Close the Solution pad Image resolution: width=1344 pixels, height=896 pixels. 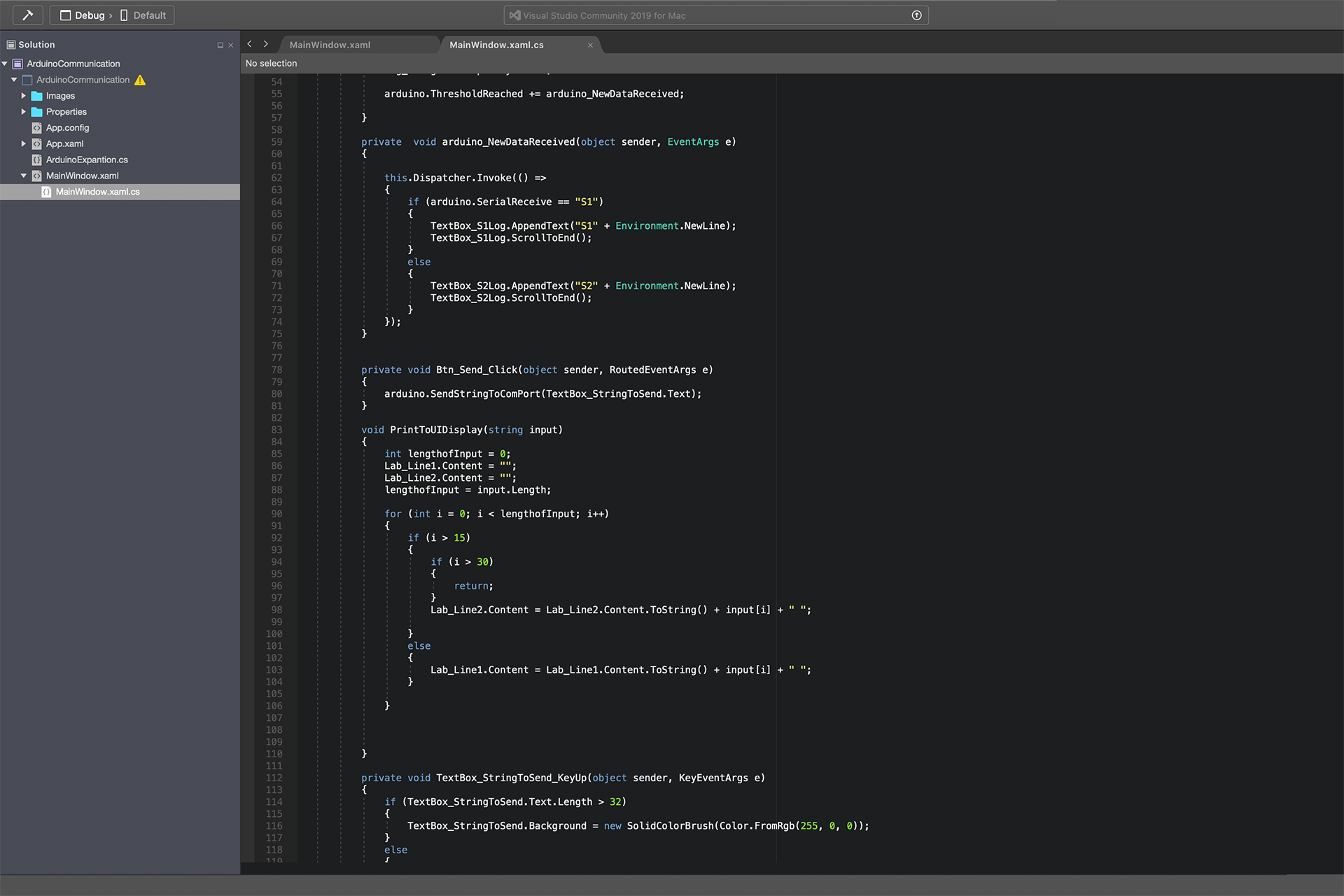point(231,45)
